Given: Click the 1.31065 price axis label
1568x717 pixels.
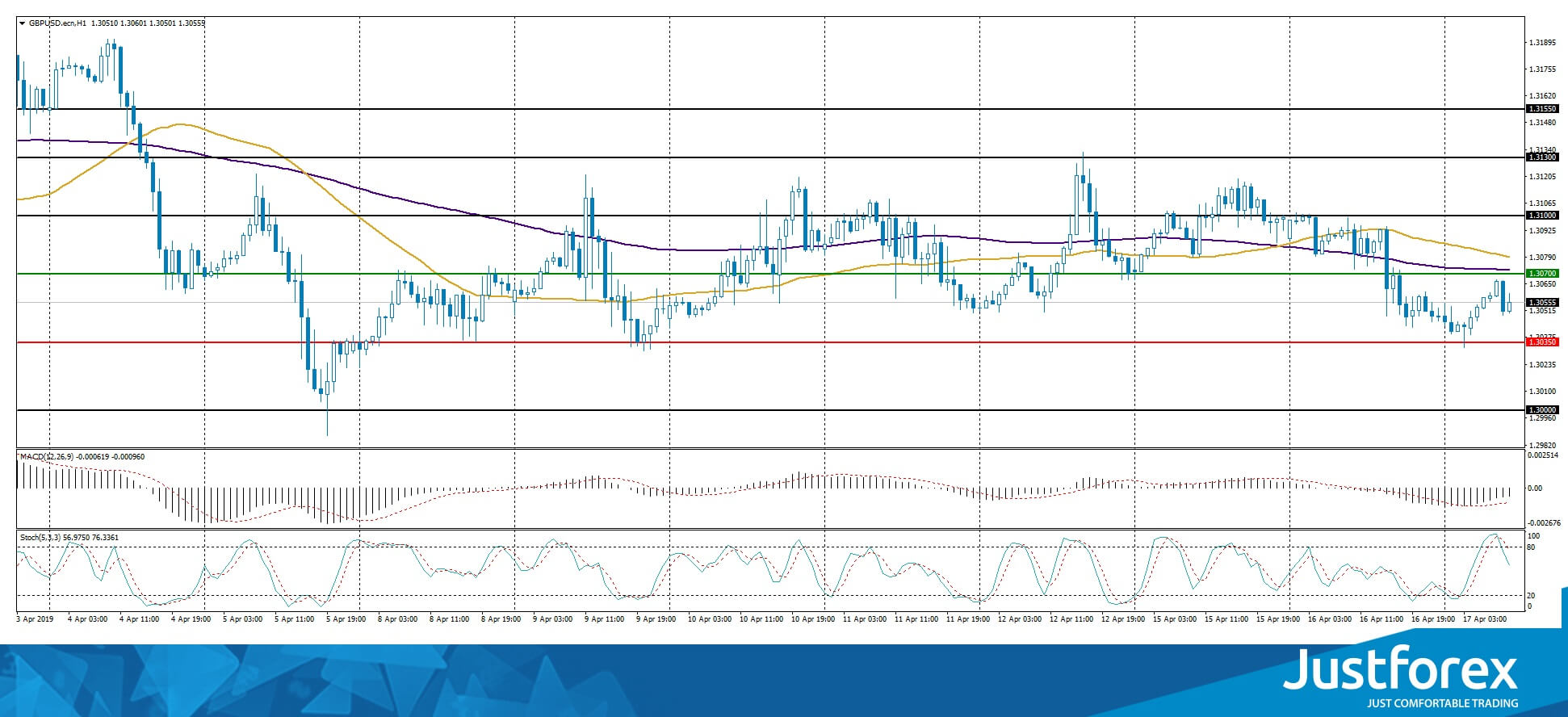Looking at the screenshot, I should (1542, 203).
